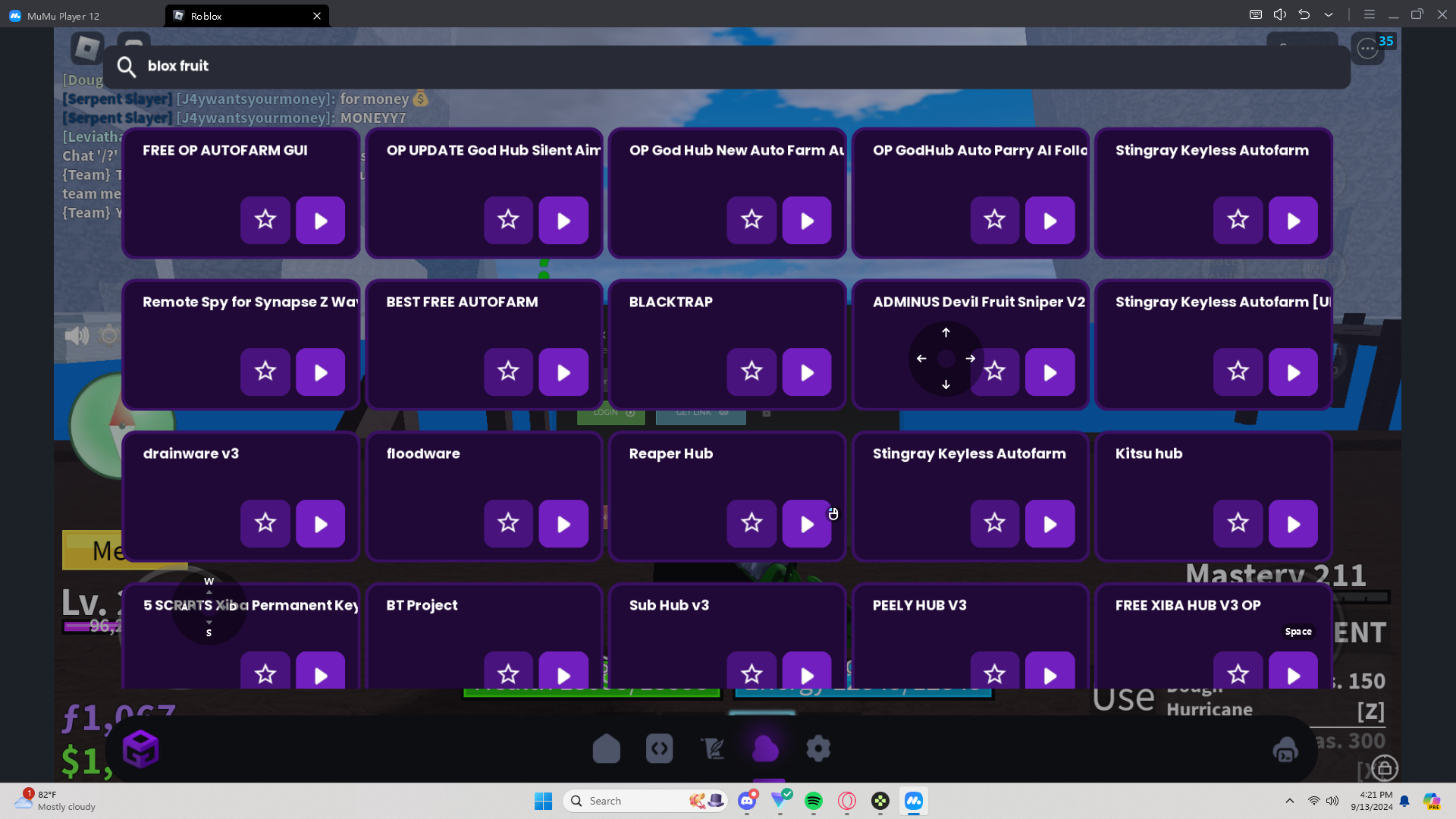Favorite the PEELY HUB V3 script

click(x=995, y=671)
